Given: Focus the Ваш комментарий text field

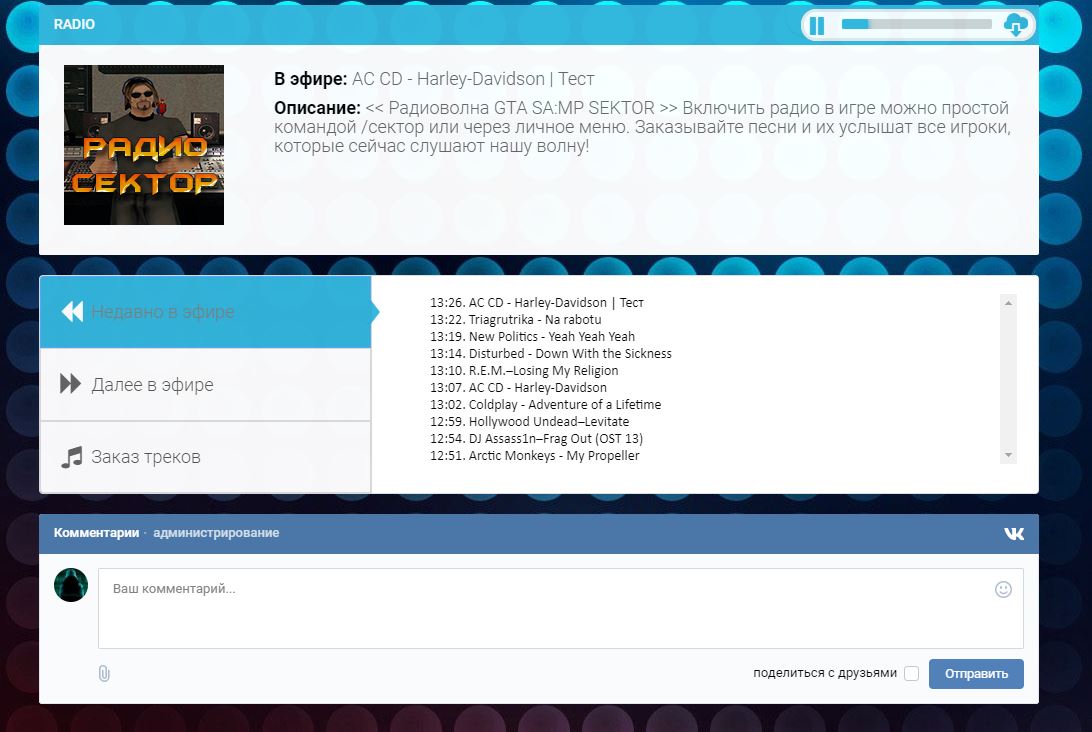Looking at the screenshot, I should [x=561, y=608].
